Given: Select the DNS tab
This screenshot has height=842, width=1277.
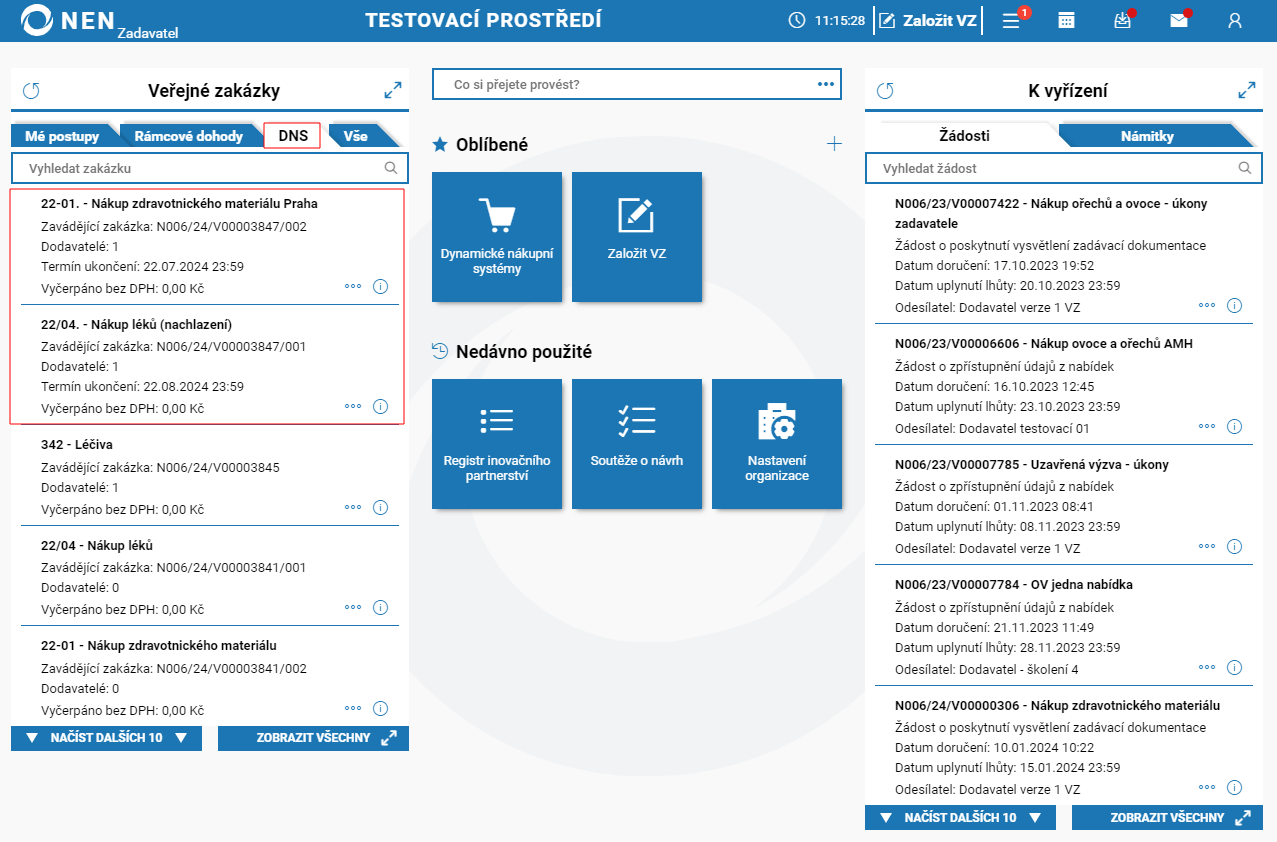Looking at the screenshot, I should click(293, 136).
